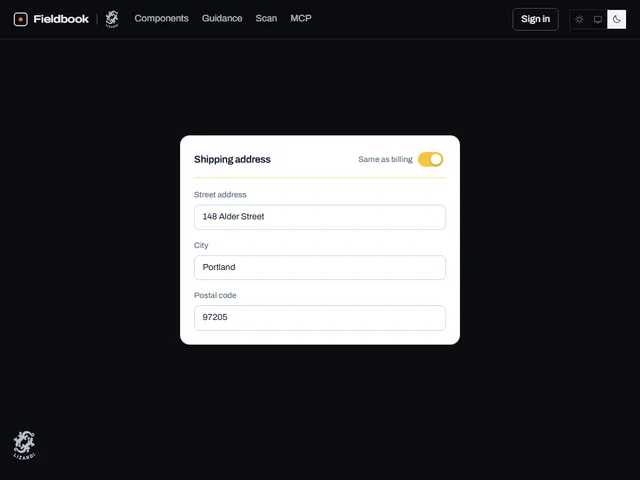Click the Fieldbook brand name link
The height and width of the screenshot is (480, 640).
pos(61,19)
